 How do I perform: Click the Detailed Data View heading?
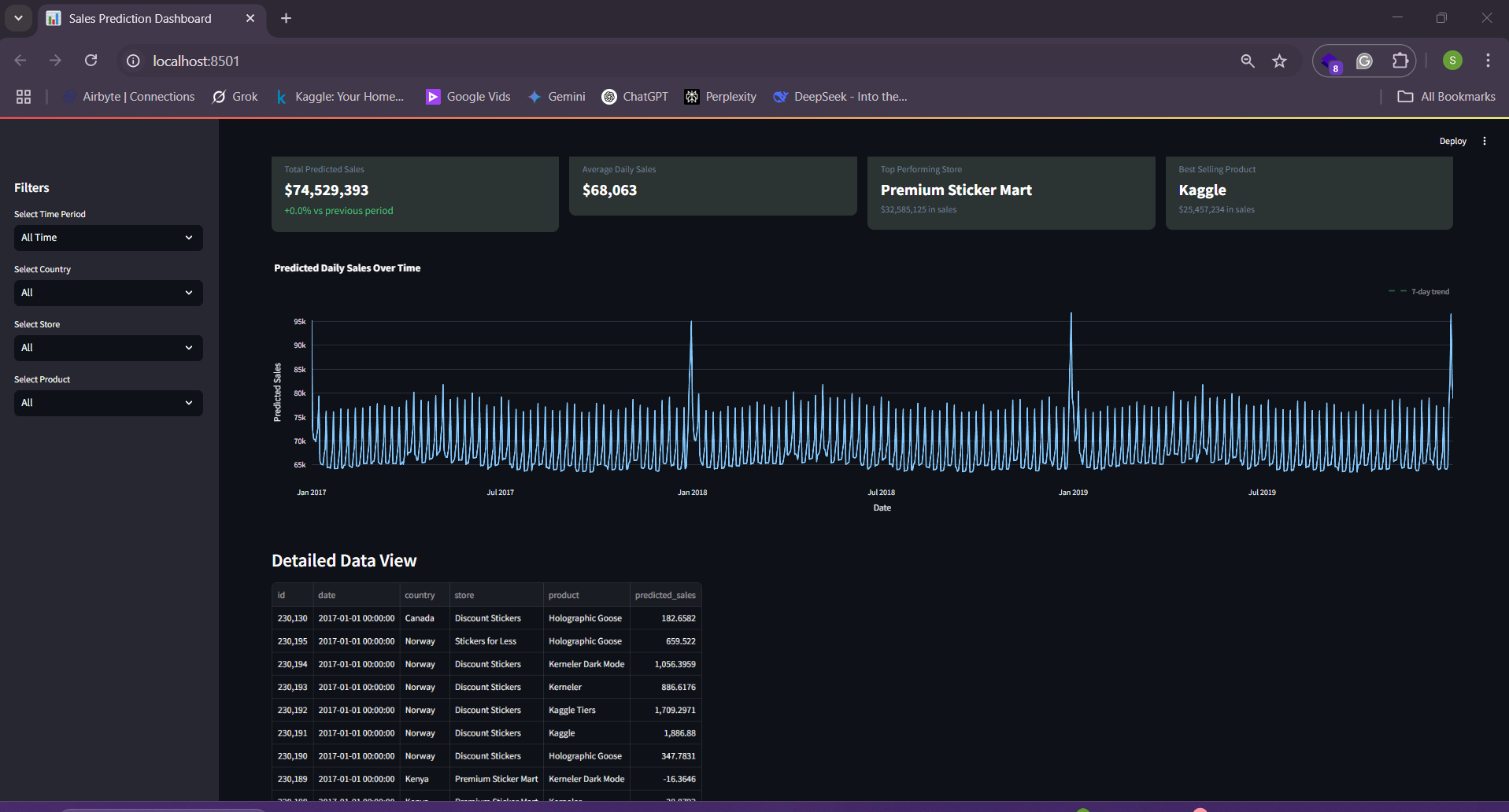pos(344,560)
